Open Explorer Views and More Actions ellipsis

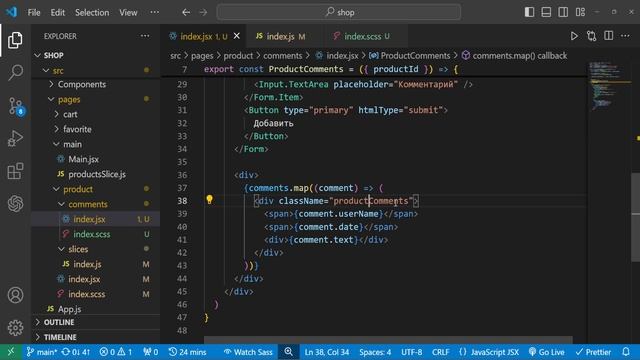[145, 36]
